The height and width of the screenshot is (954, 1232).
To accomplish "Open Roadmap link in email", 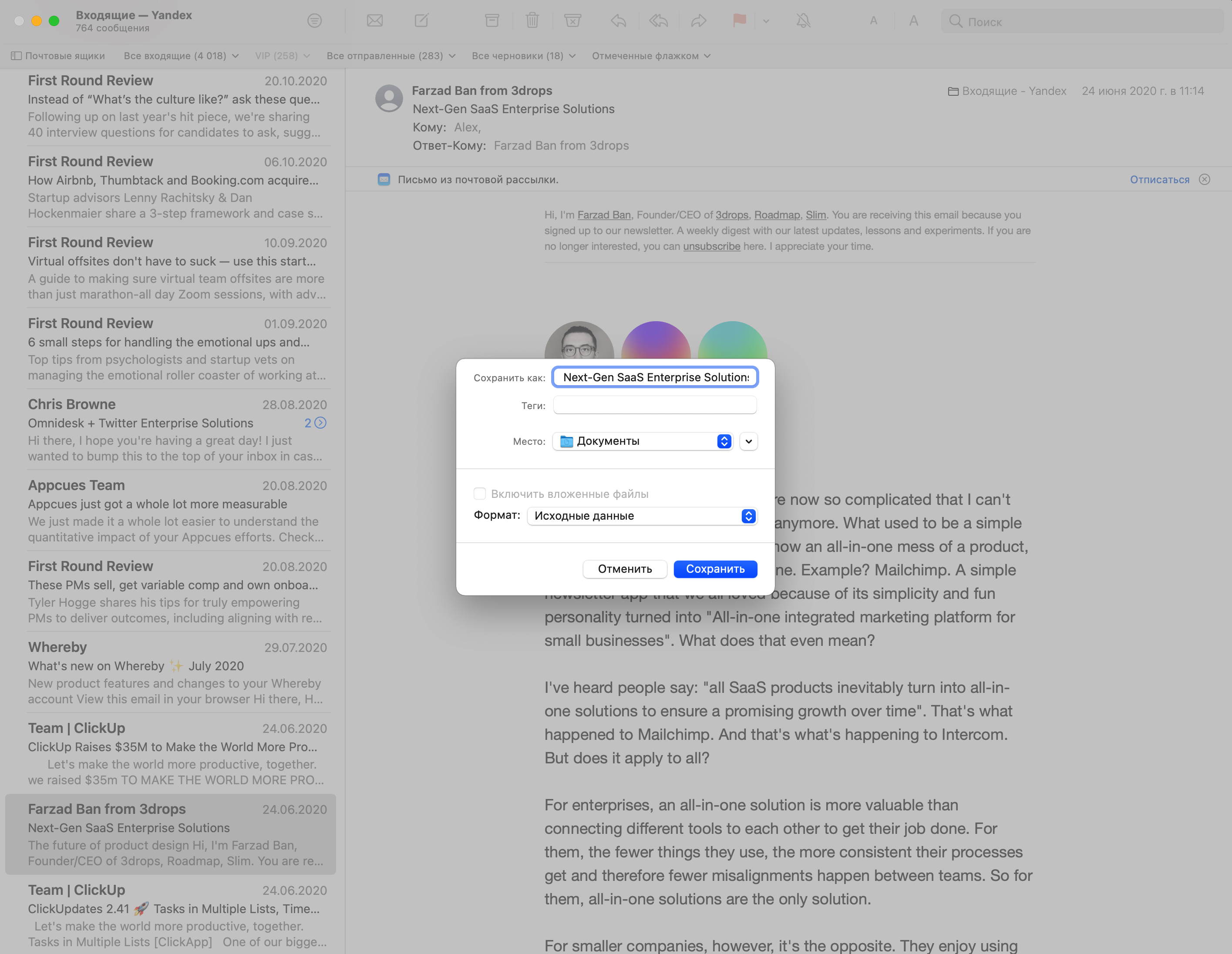I will pyautogui.click(x=777, y=215).
